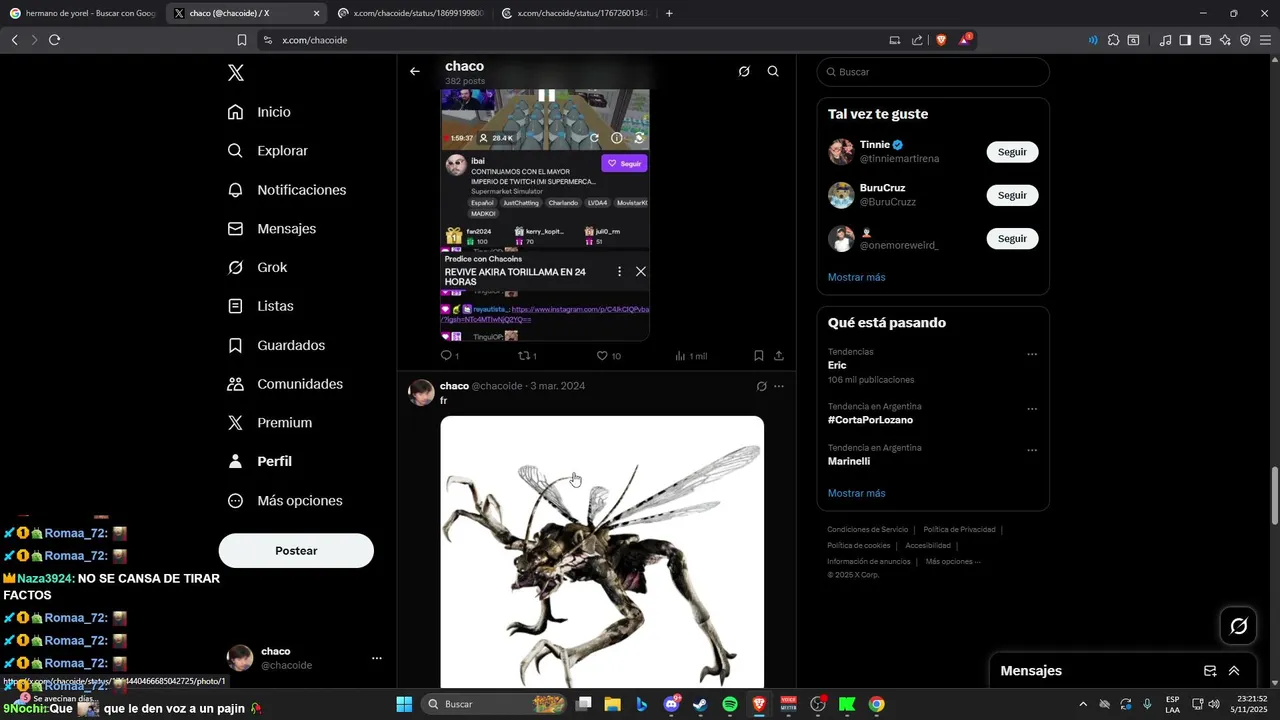Click the taskbar Buscar search box

[496, 704]
